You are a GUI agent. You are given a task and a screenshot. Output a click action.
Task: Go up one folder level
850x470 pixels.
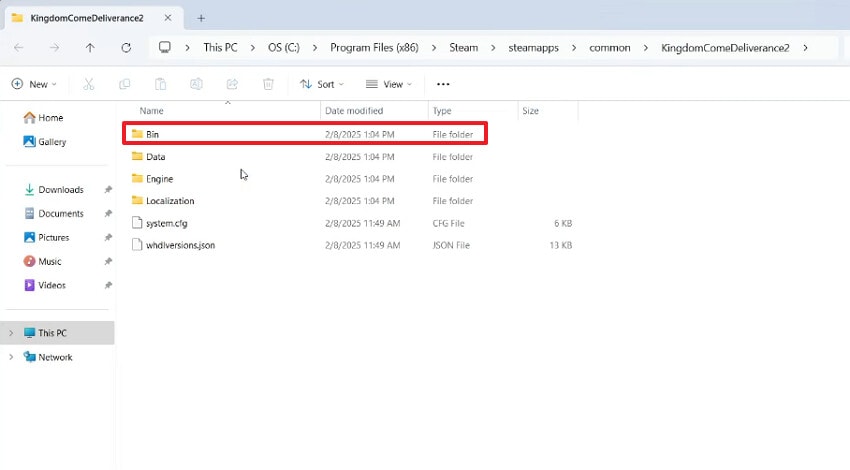pos(90,48)
